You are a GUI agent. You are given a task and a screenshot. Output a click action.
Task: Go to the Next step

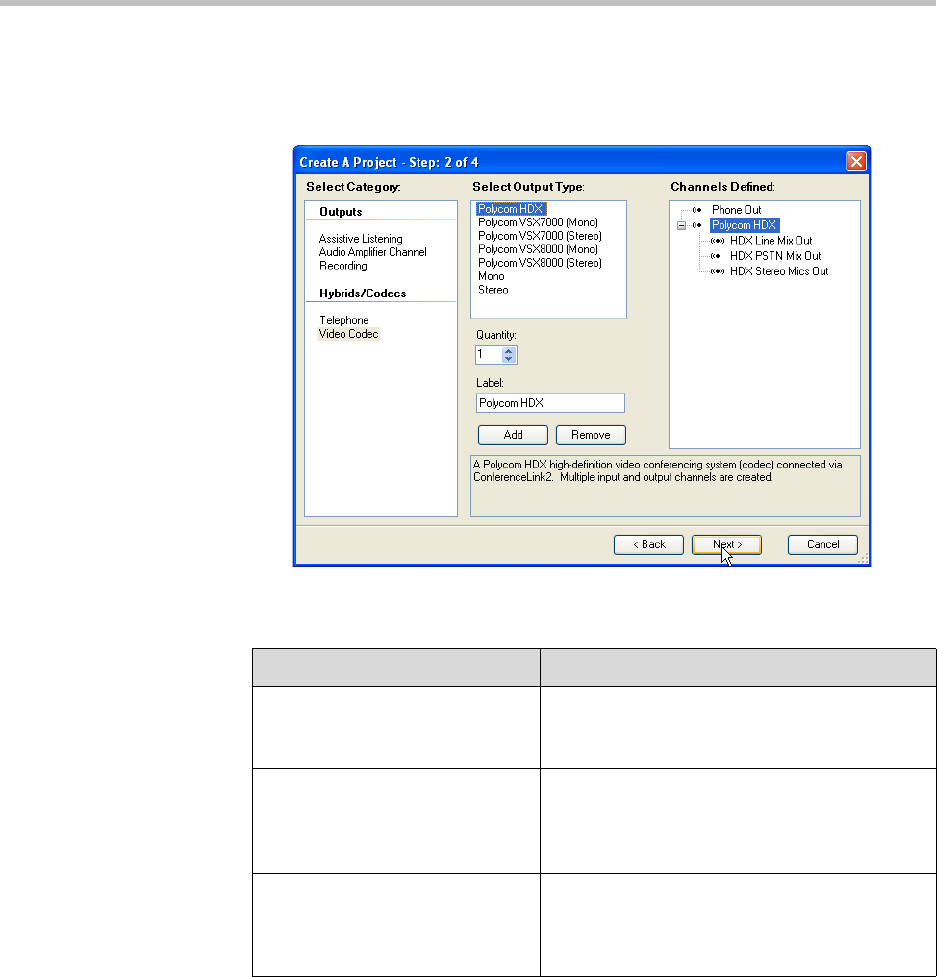[x=726, y=544]
